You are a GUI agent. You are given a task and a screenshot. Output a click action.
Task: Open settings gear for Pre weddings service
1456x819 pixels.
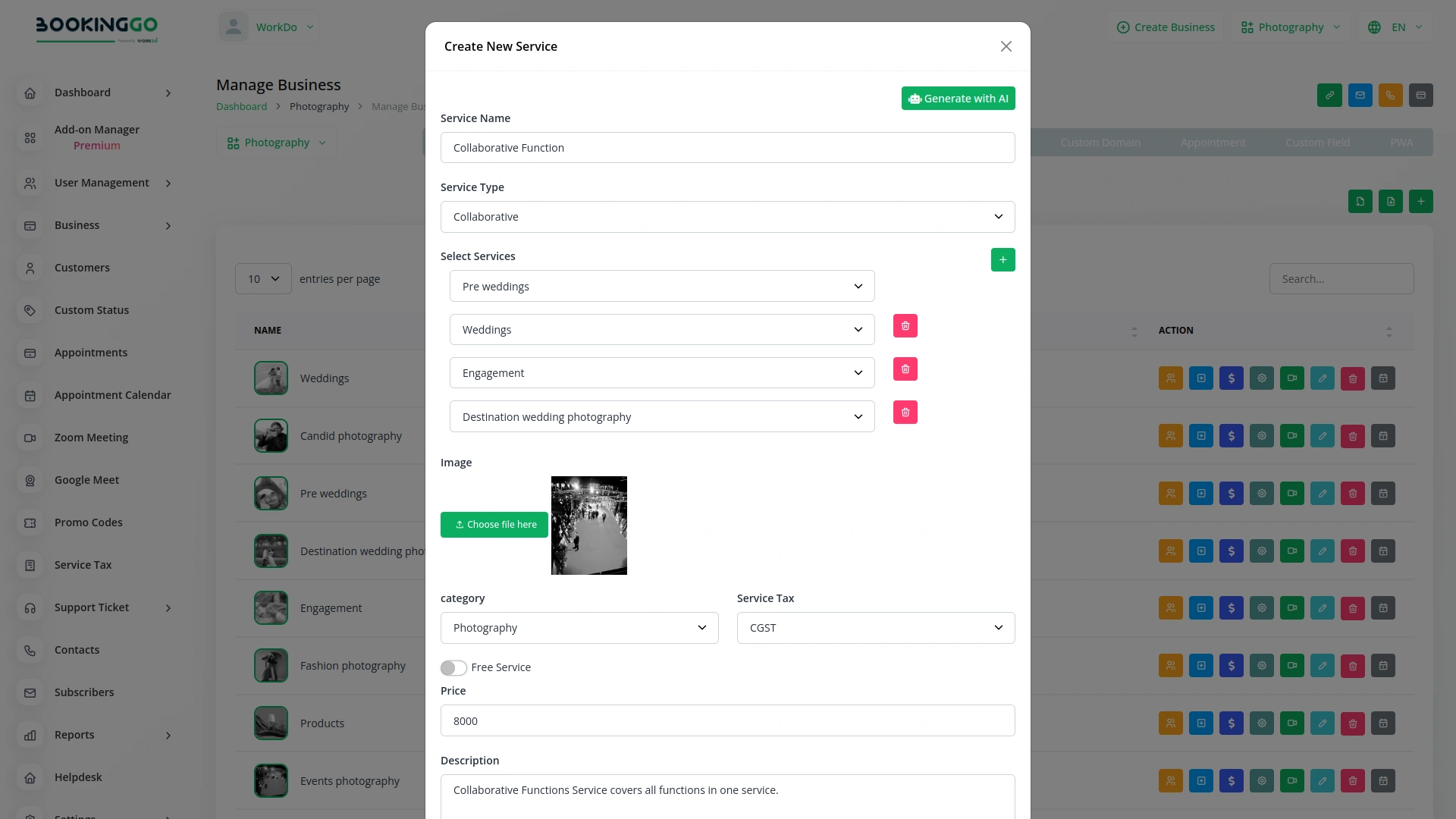tap(1261, 493)
